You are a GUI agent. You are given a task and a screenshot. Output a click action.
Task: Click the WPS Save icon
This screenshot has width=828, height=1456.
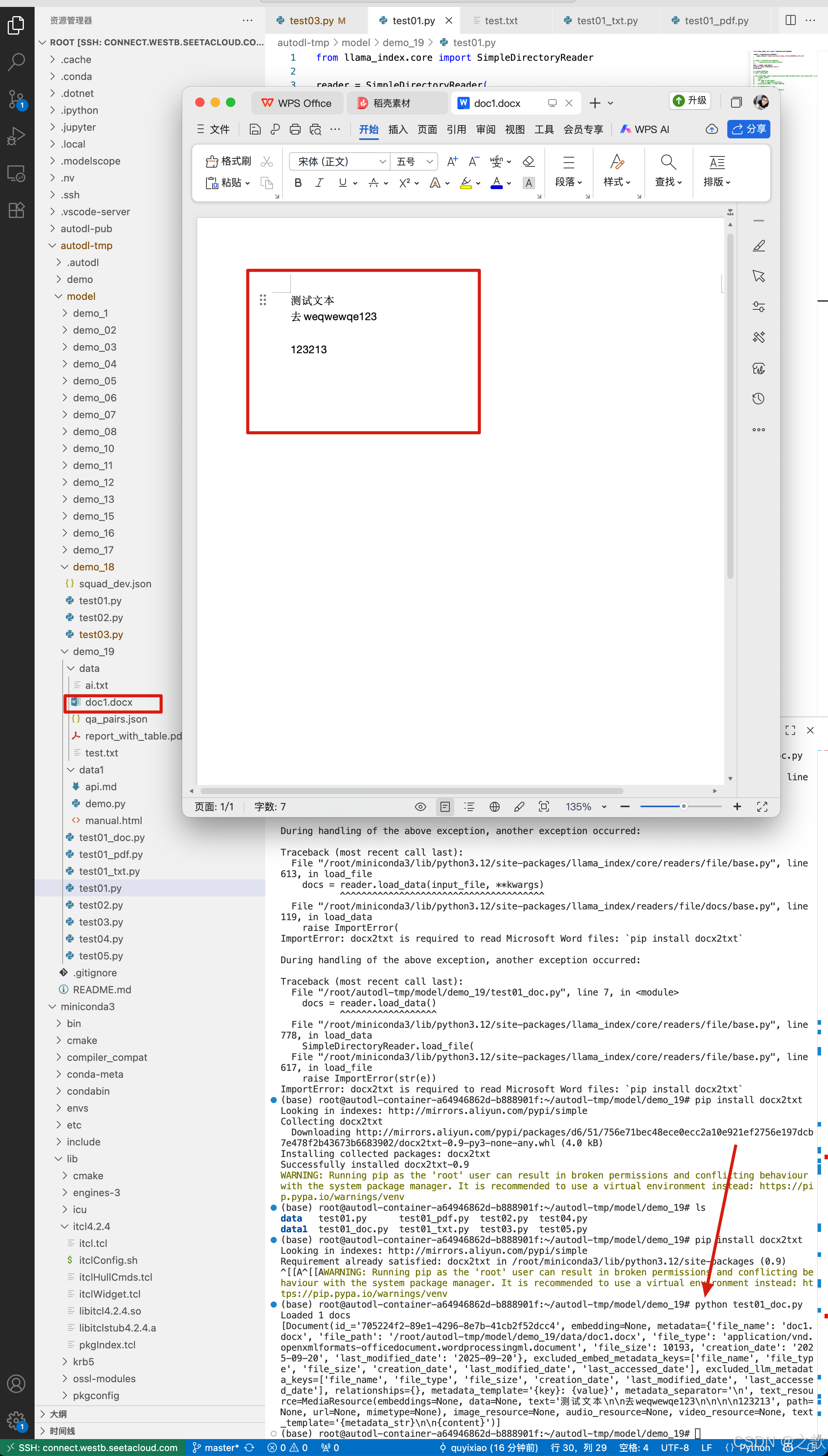click(x=255, y=130)
